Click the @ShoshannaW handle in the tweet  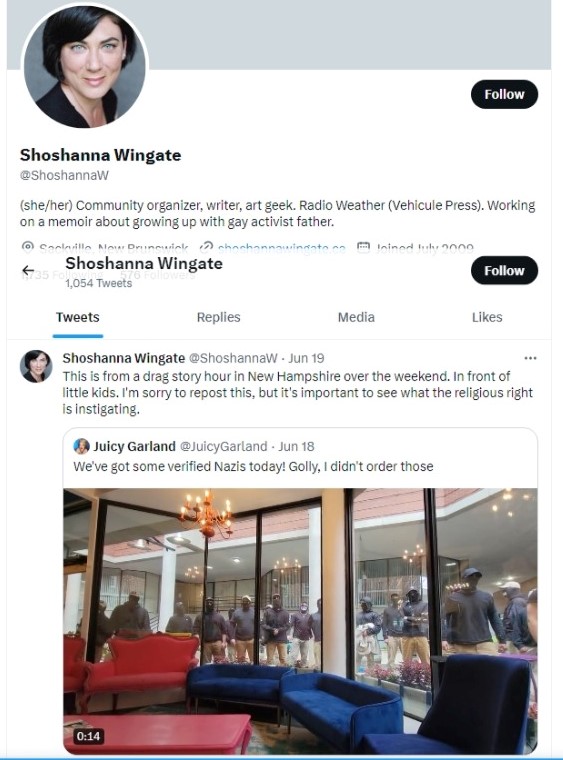233,358
